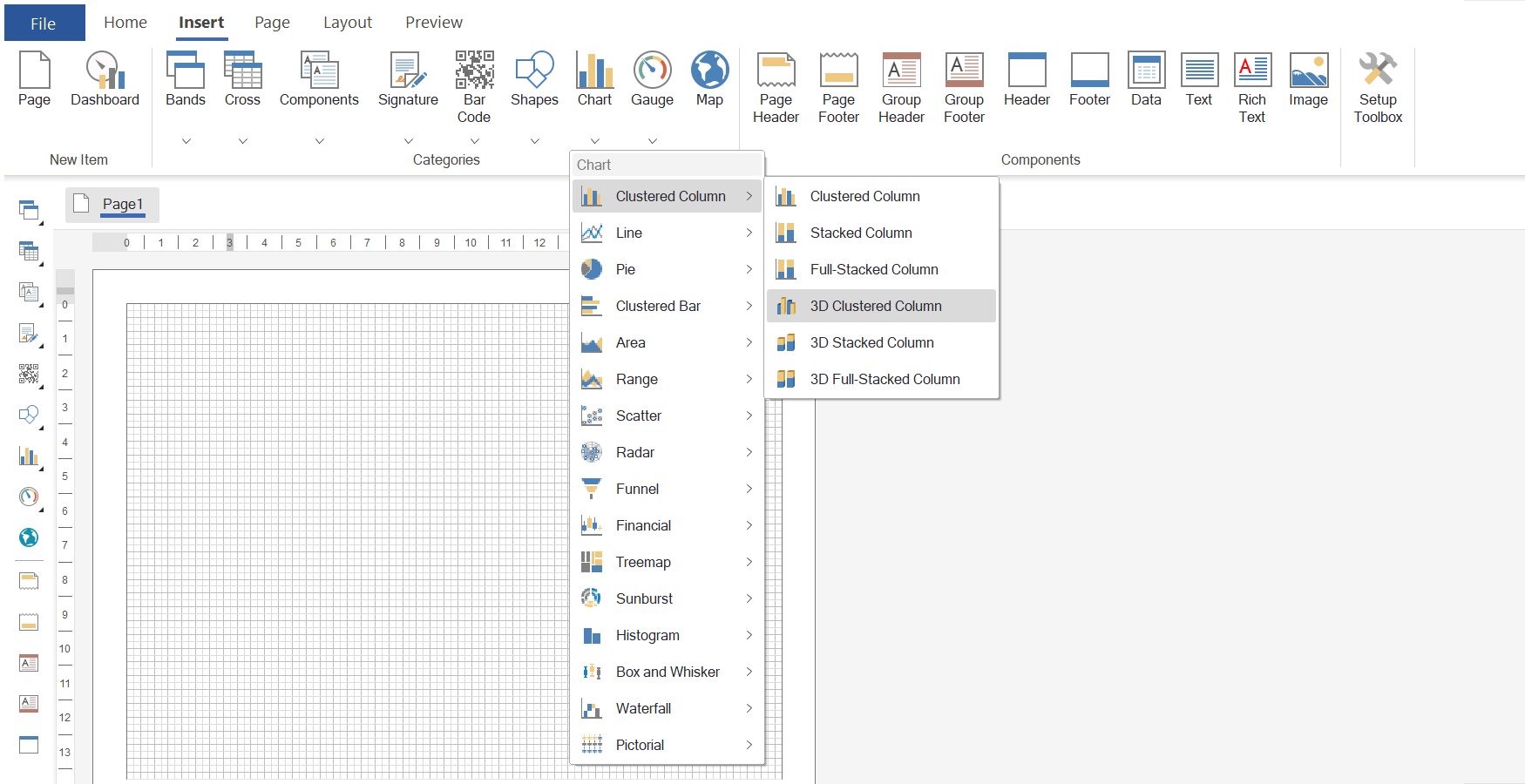The height and width of the screenshot is (784, 1525).
Task: Switch to the Preview tab
Action: coord(433,22)
